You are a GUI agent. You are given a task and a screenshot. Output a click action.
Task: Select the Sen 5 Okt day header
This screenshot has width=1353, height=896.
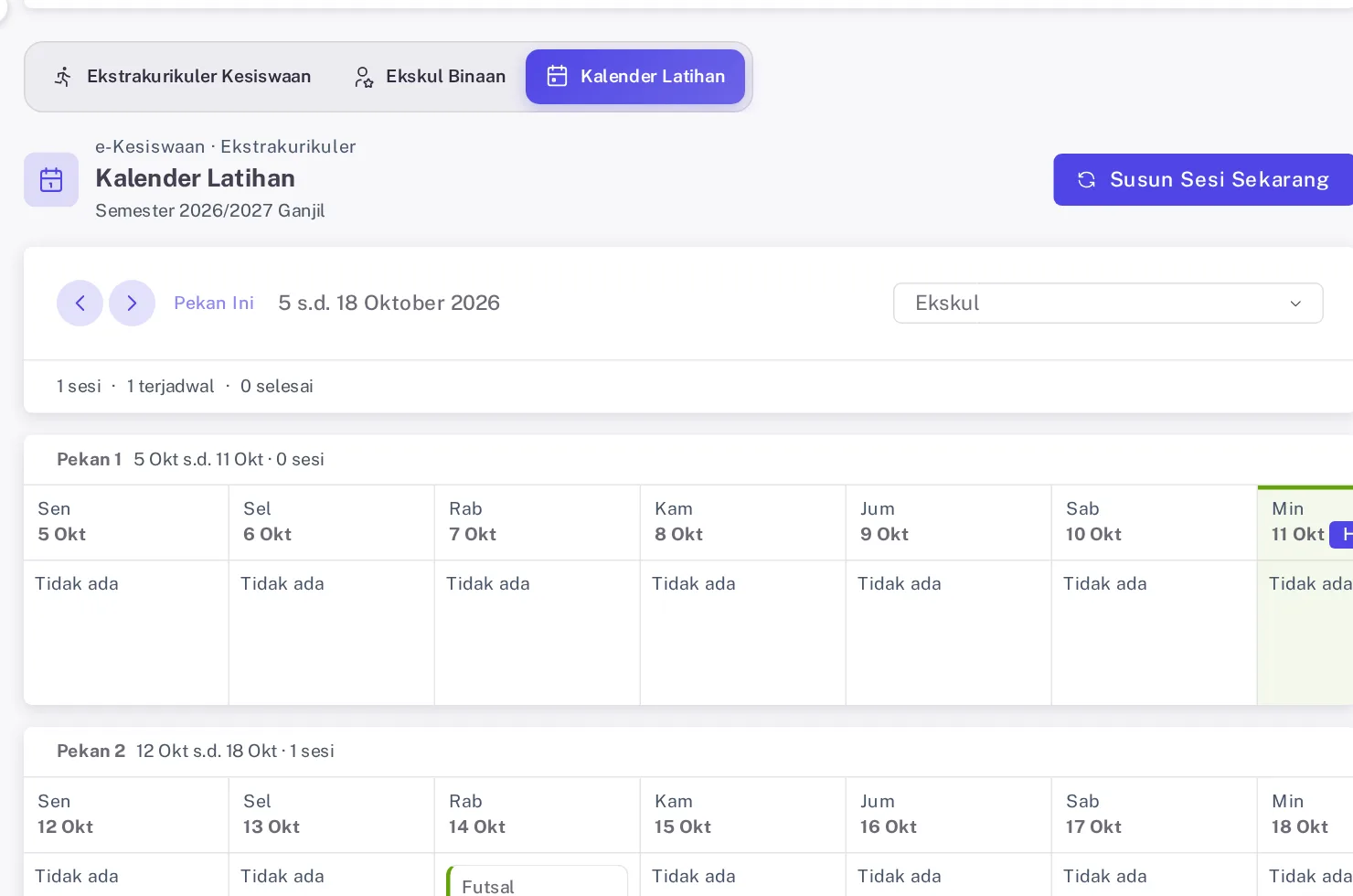(x=126, y=522)
